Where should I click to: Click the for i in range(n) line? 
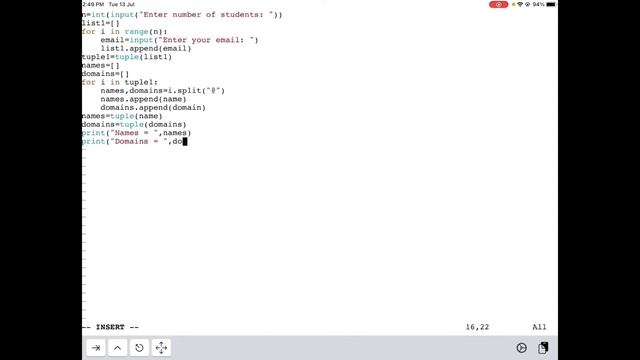[x=124, y=31]
